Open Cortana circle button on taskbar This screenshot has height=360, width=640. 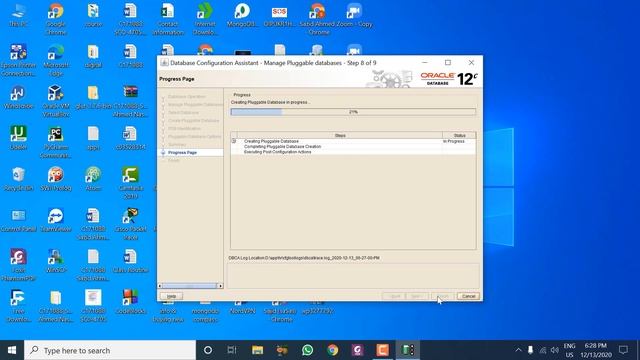pyautogui.click(x=208, y=350)
